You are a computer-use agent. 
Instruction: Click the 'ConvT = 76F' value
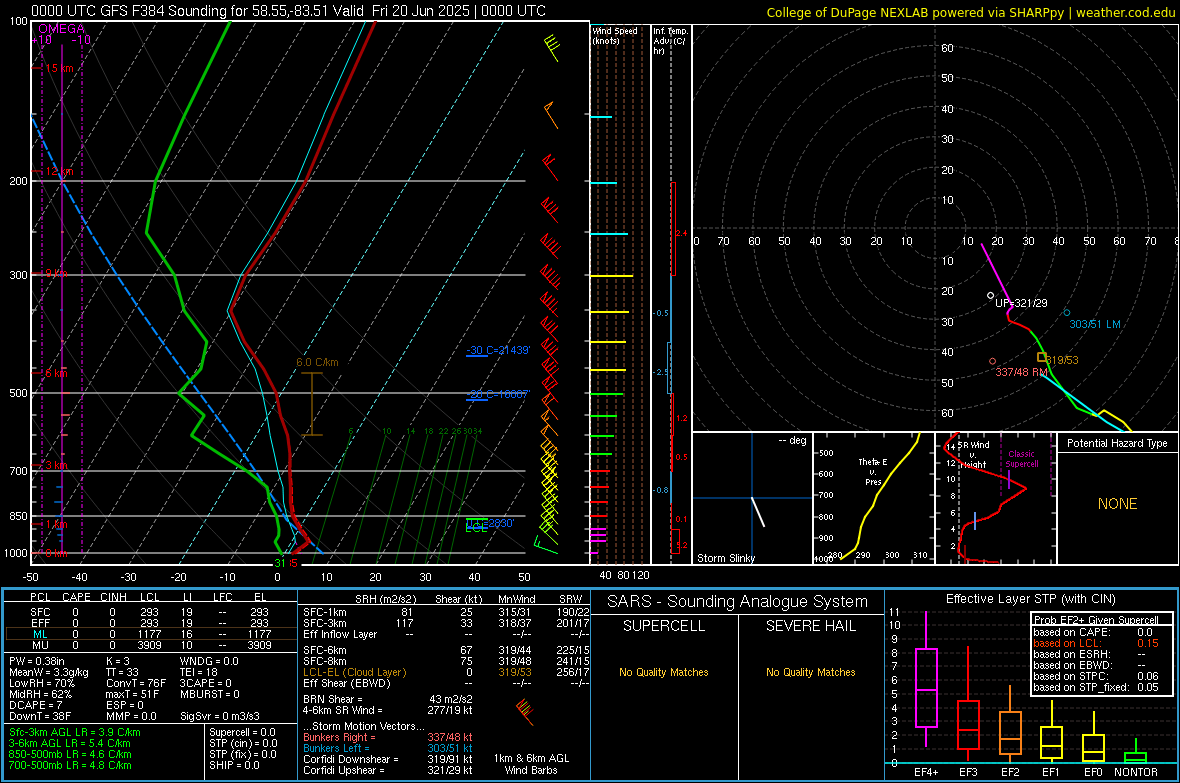(x=136, y=683)
